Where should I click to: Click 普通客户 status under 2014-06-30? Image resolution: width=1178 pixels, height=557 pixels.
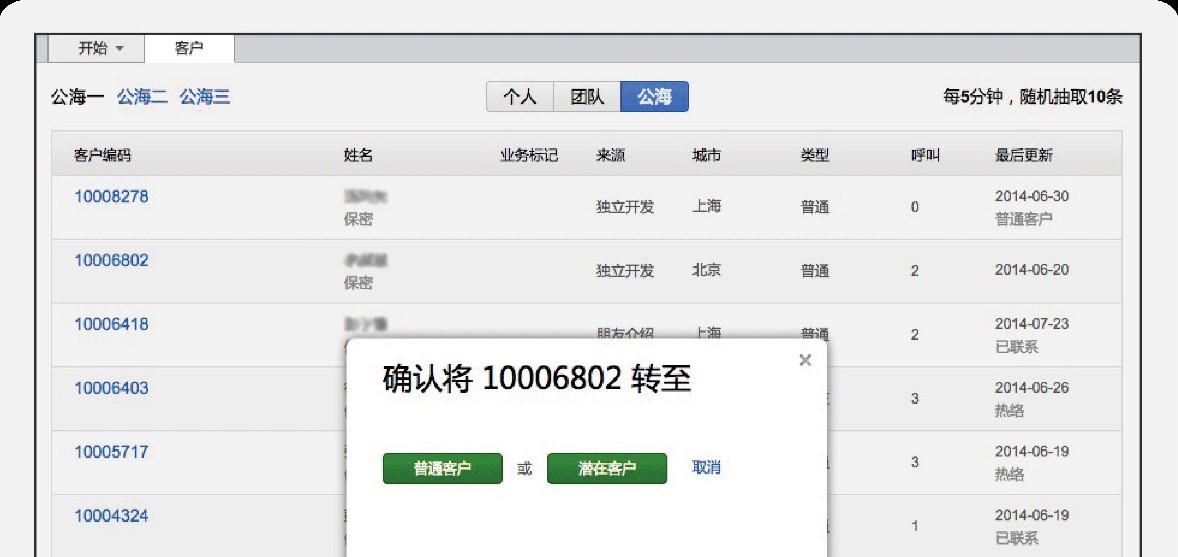click(x=1024, y=219)
